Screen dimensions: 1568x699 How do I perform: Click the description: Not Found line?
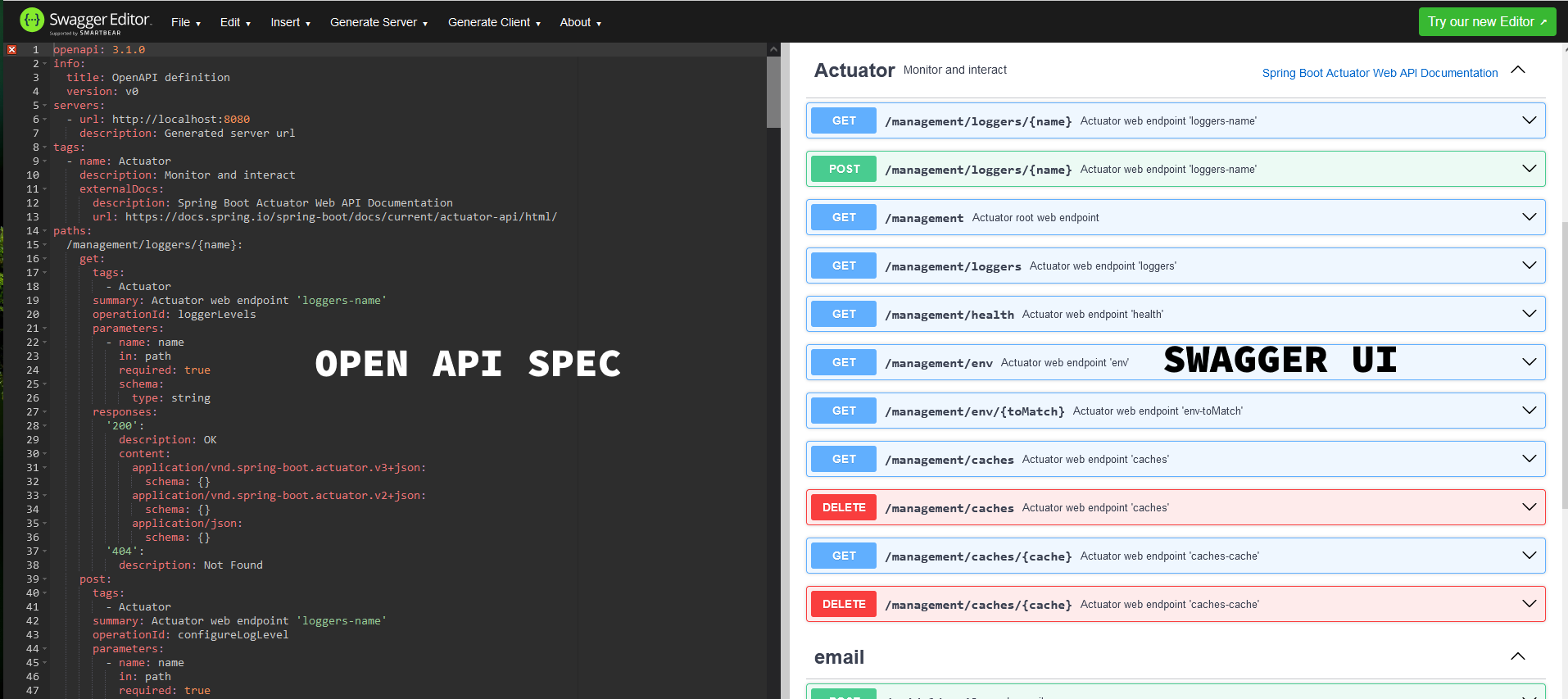point(191,565)
